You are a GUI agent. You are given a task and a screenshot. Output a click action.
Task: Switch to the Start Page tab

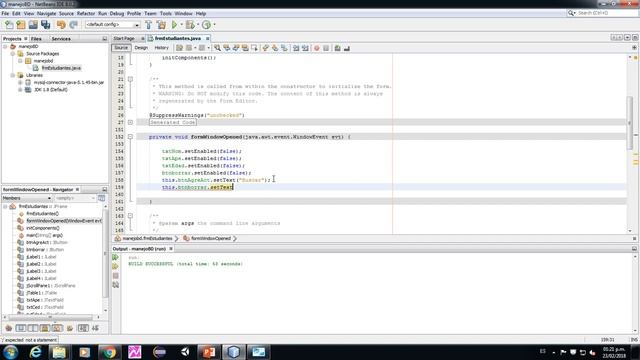click(x=124, y=38)
